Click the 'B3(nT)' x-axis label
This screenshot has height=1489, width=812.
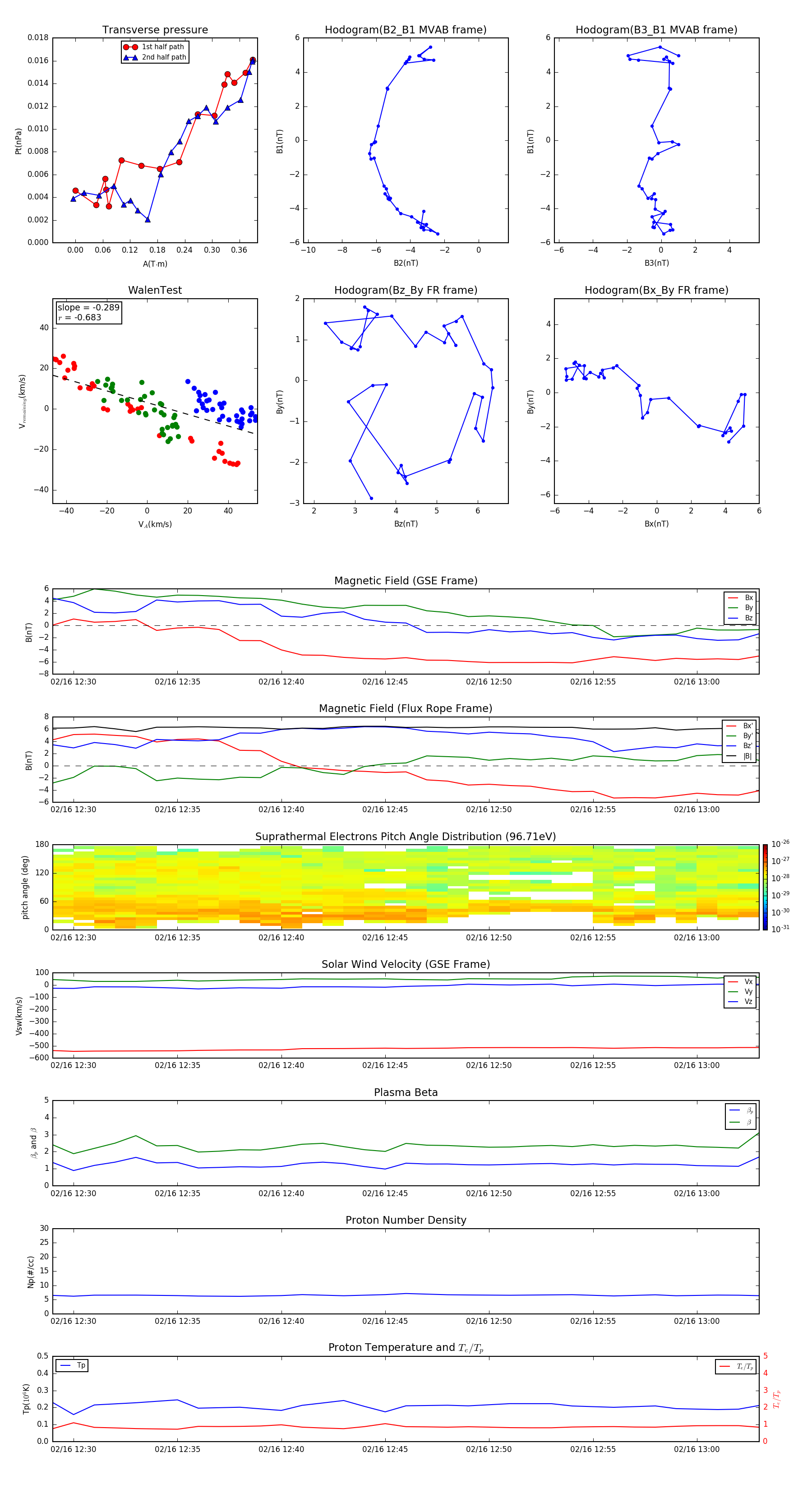[x=656, y=264]
